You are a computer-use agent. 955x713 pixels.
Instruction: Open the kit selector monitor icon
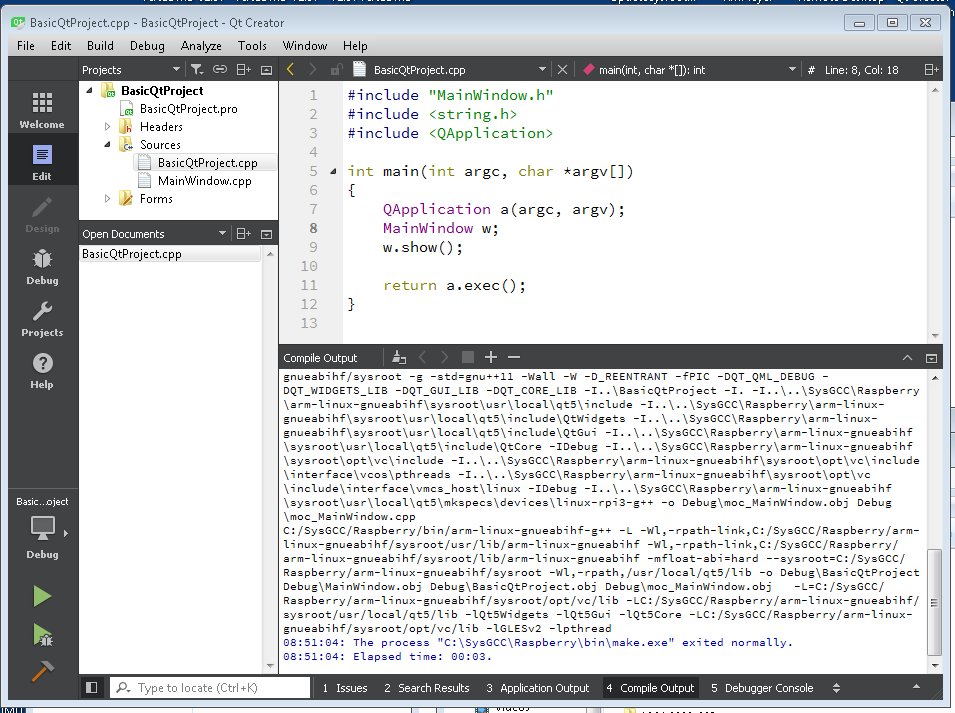tap(43, 528)
